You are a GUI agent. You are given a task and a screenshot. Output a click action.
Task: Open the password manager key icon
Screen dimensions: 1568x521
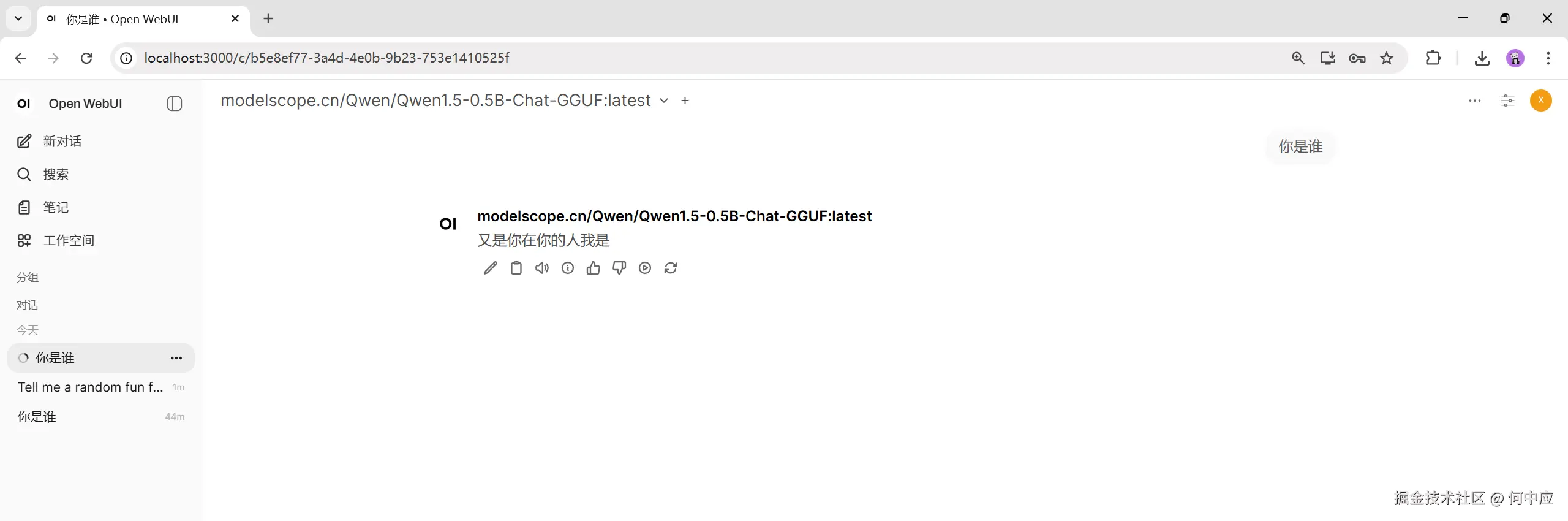pos(1357,58)
